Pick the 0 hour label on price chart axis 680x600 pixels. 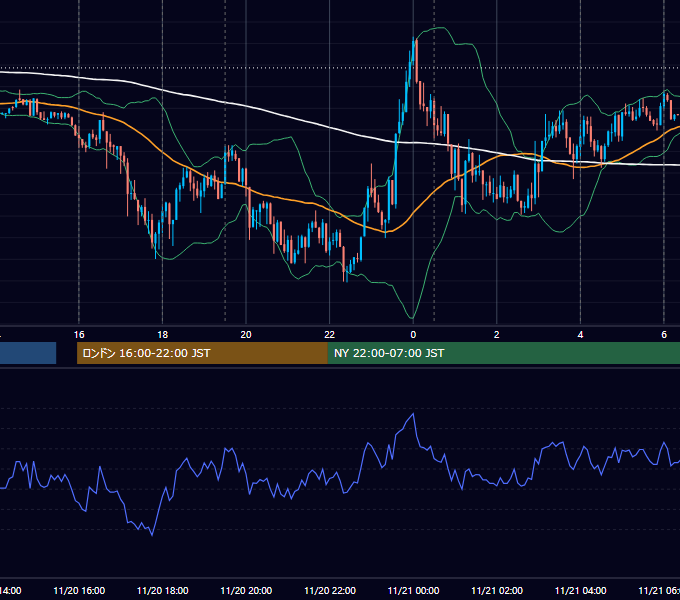(x=413, y=335)
